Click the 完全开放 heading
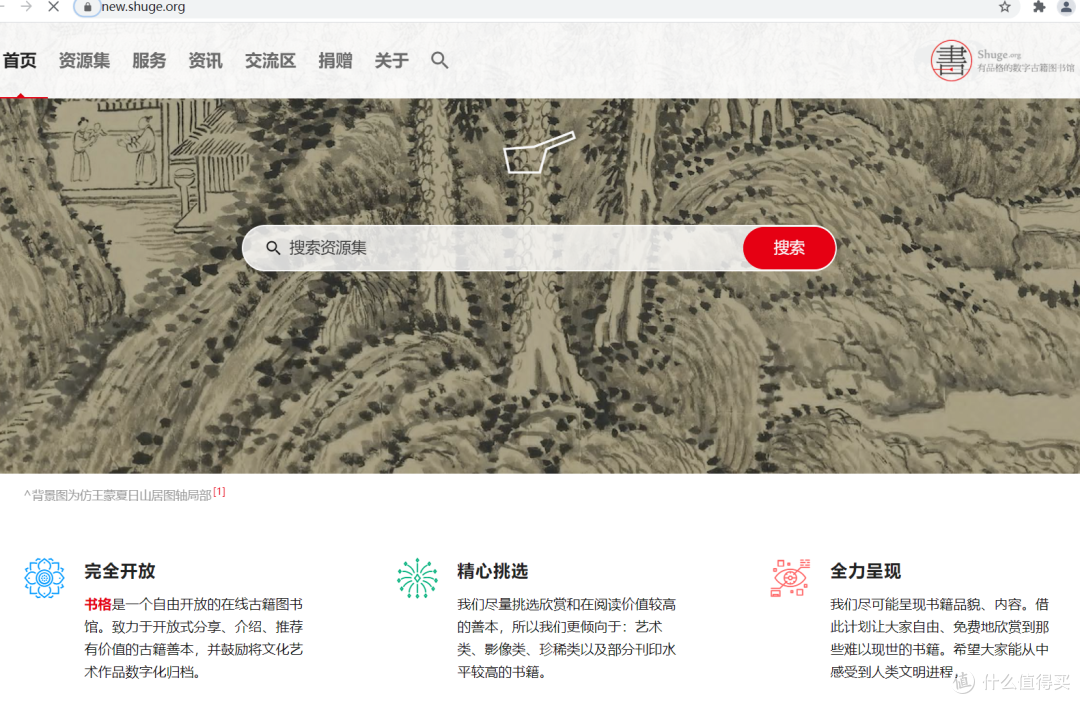 pyautogui.click(x=120, y=571)
